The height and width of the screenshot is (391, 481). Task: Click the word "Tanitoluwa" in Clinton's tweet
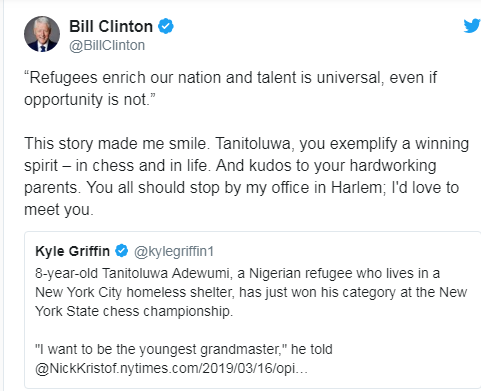coord(255,144)
